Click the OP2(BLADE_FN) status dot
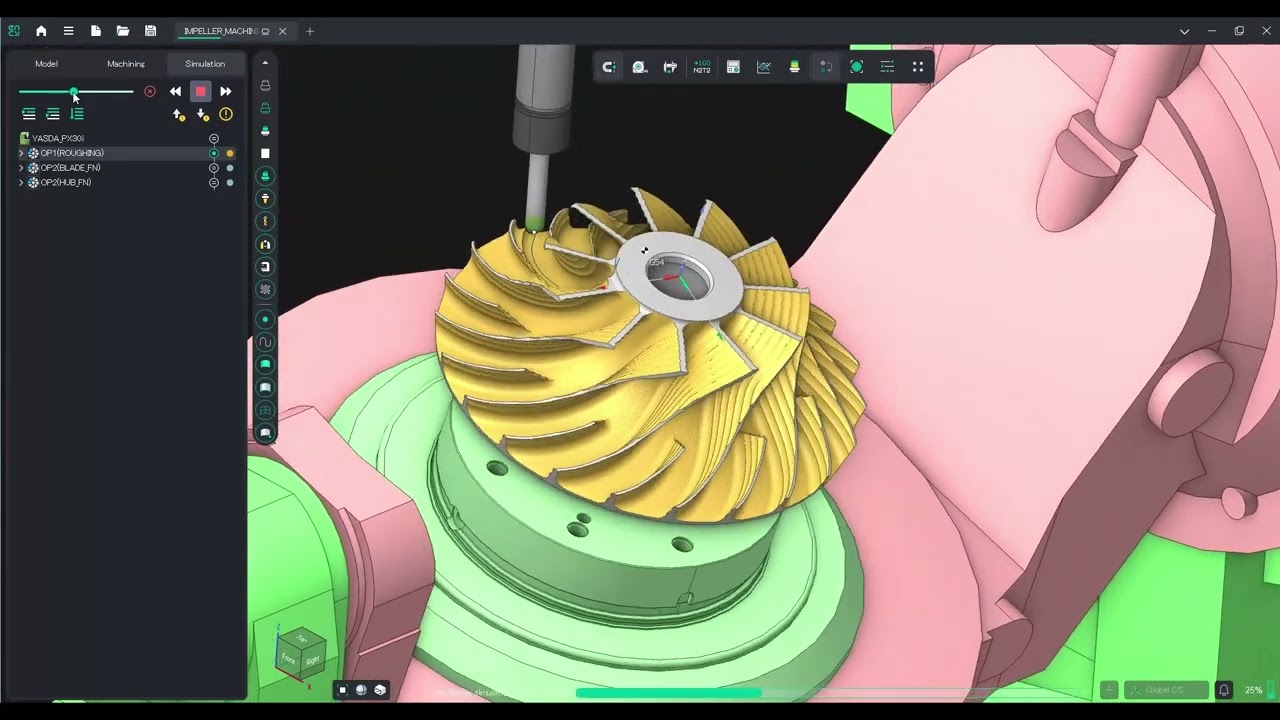The height and width of the screenshot is (720, 1280). tap(230, 168)
